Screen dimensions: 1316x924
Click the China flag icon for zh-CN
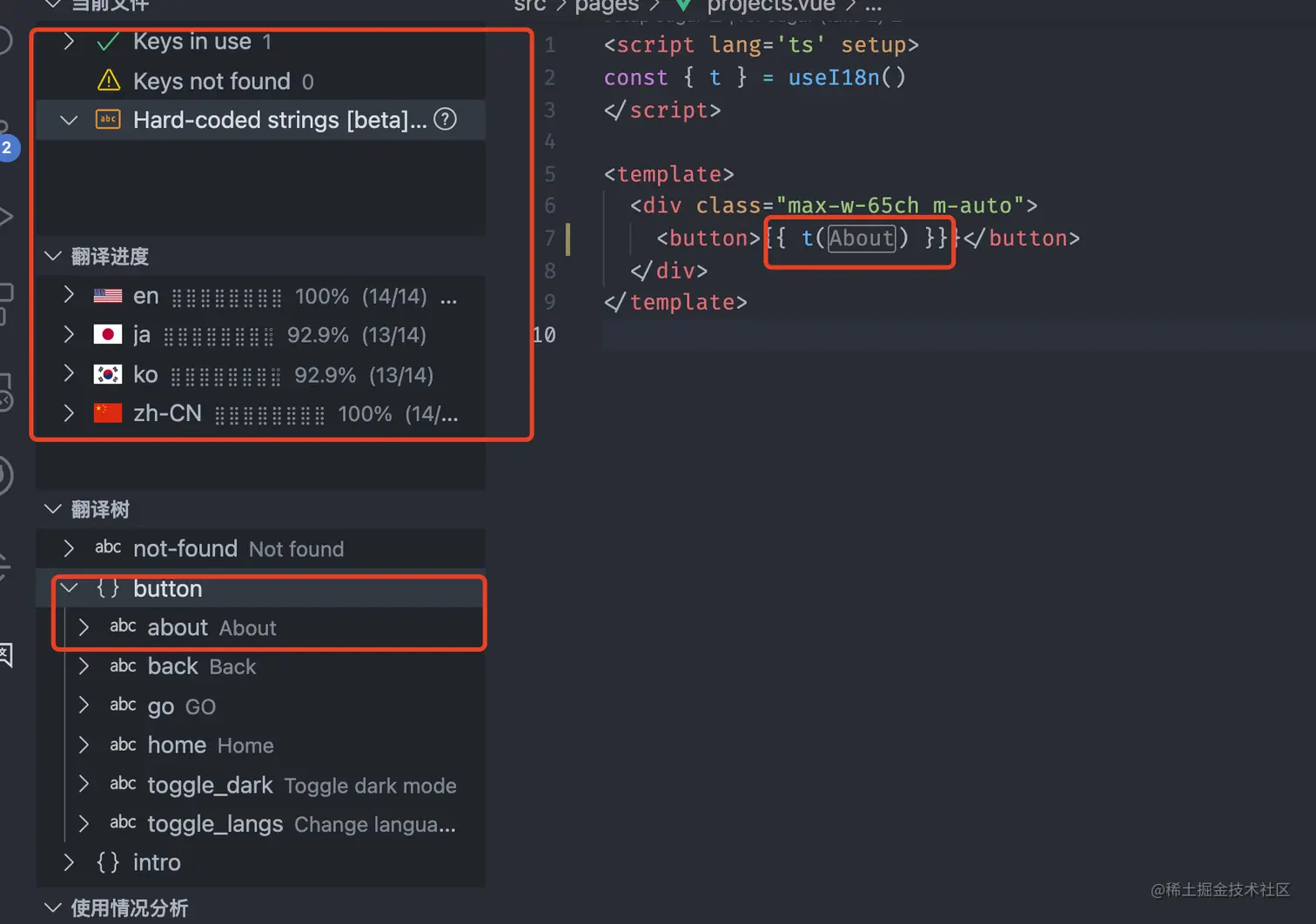point(108,413)
